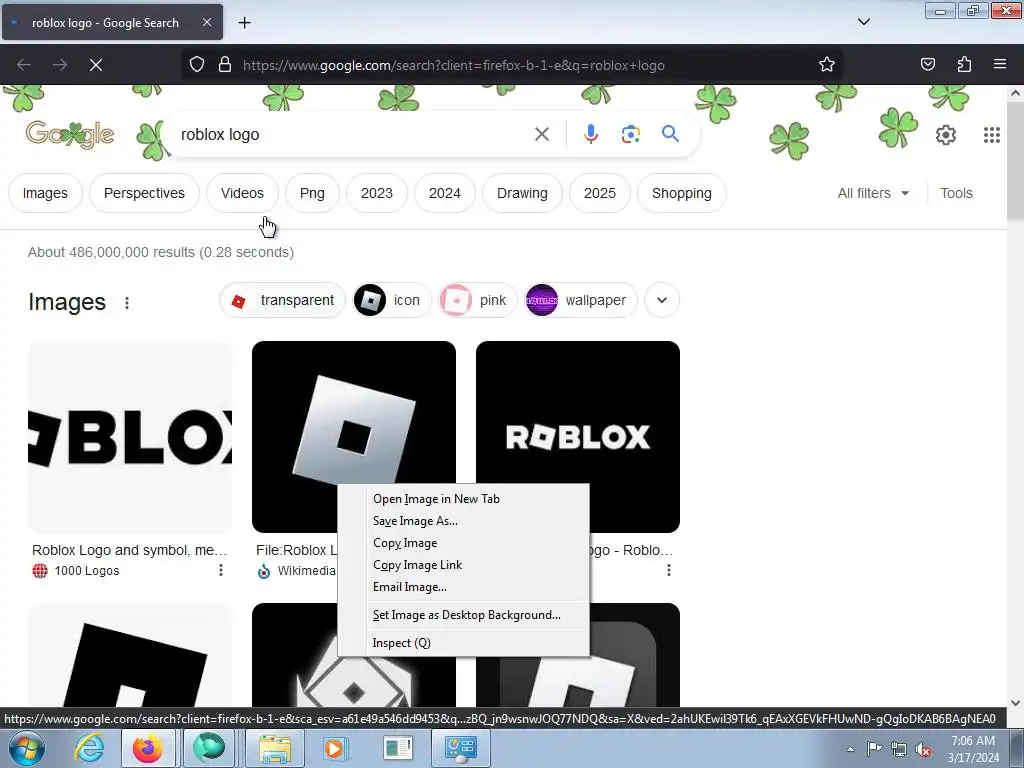Open the Google apps grid

(991, 135)
